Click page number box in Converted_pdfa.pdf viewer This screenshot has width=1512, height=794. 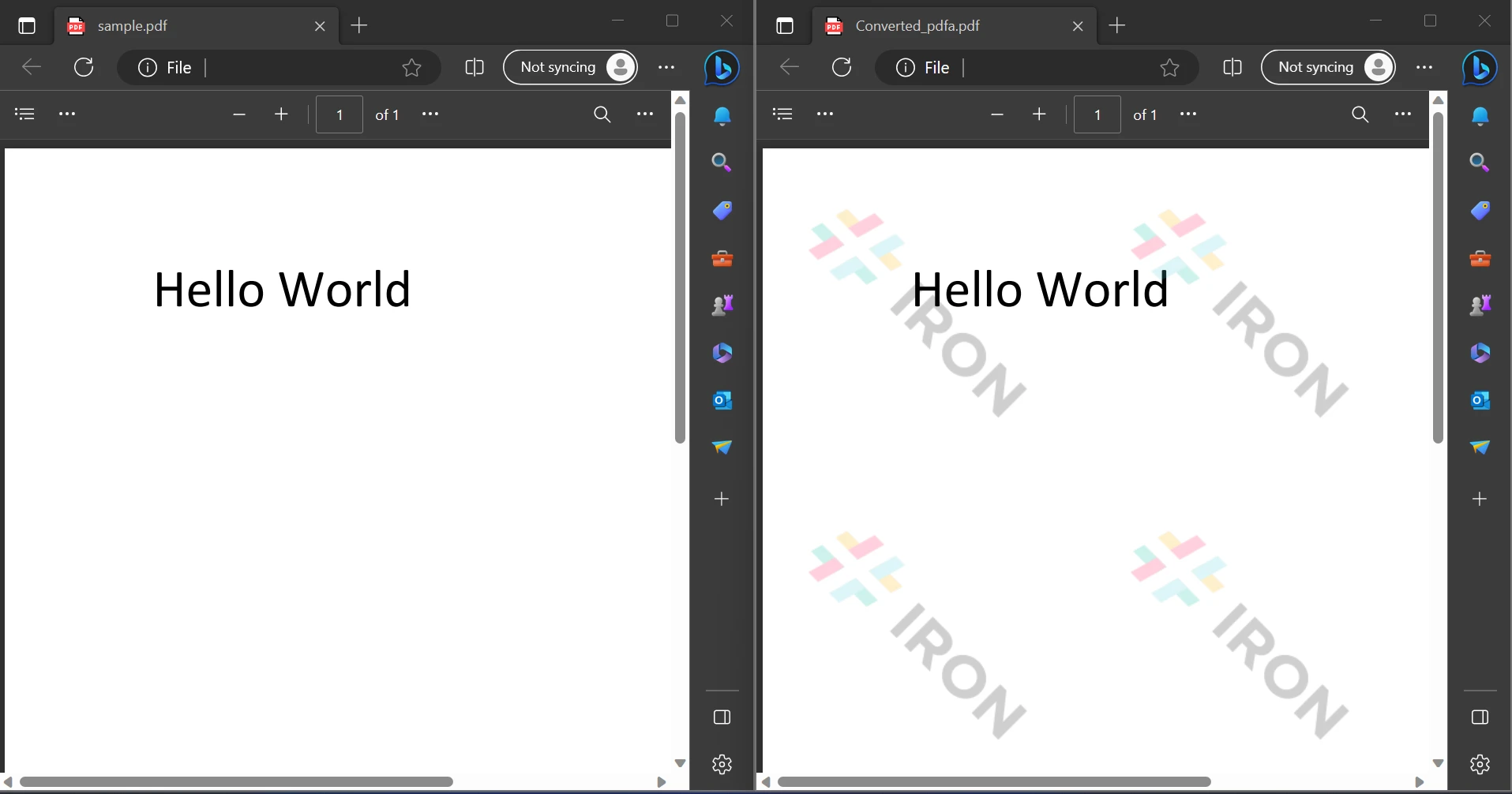pyautogui.click(x=1097, y=114)
